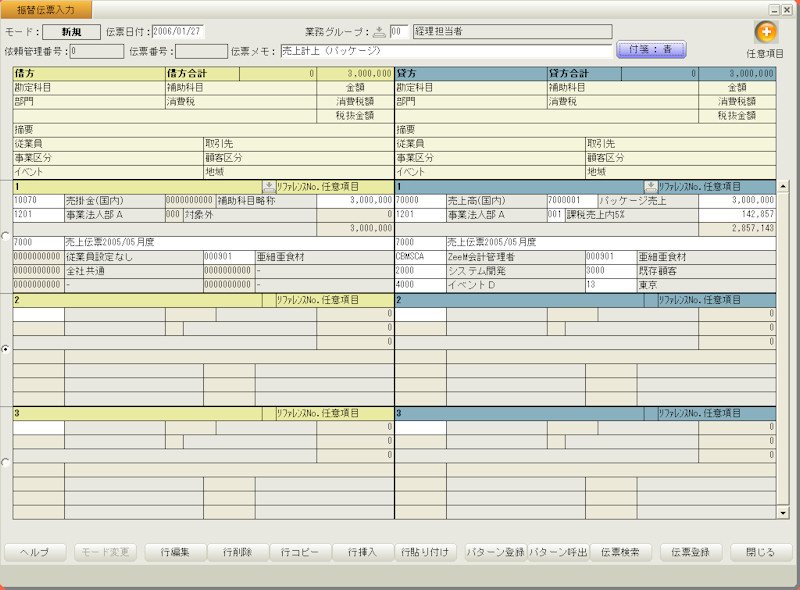Image resolution: width=800 pixels, height=590 pixels.
Task: Minimize the voucher entry window
Action: pyautogui.click(x=775, y=10)
